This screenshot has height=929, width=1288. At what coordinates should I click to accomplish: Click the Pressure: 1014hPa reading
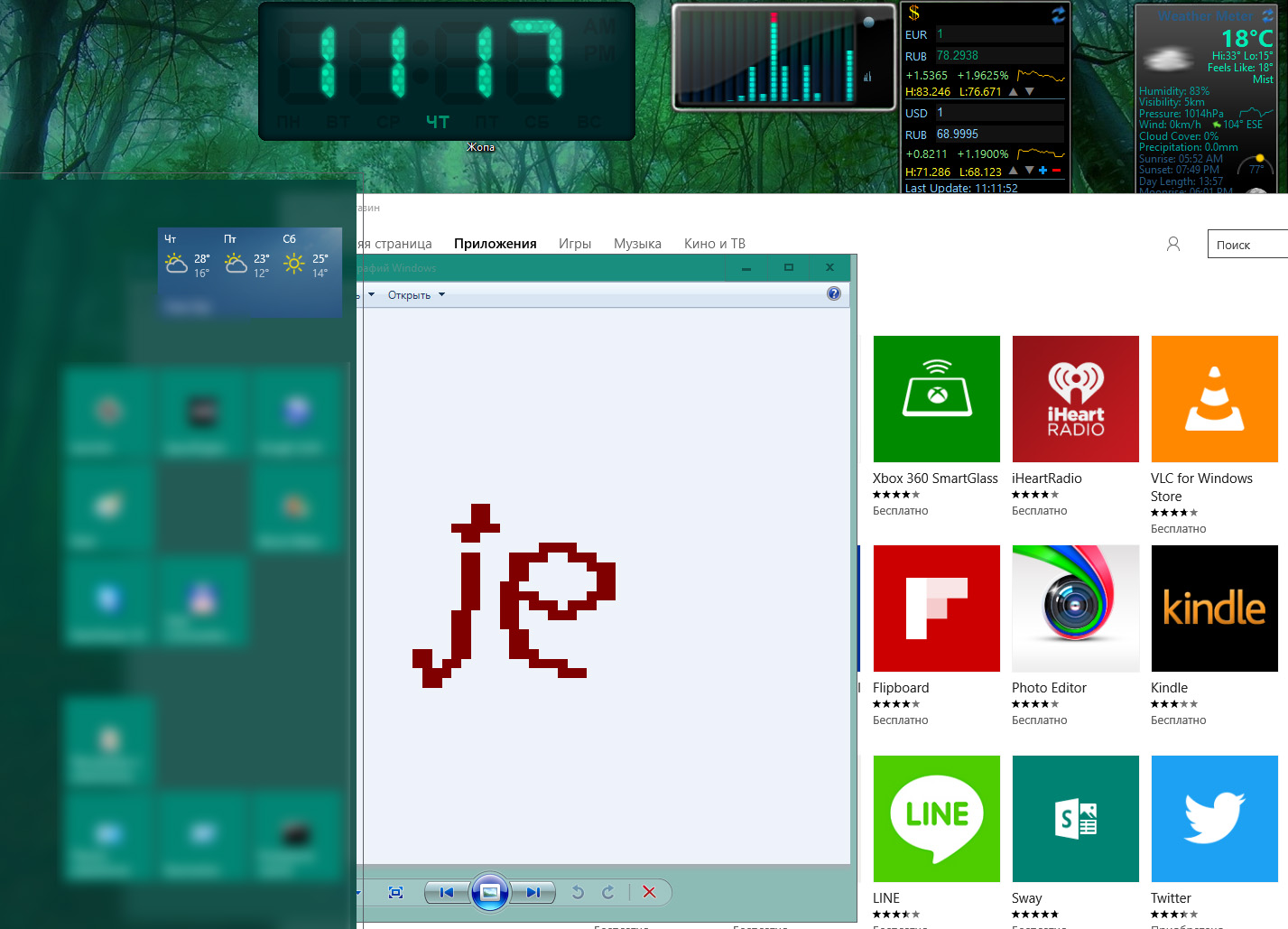(x=1181, y=114)
